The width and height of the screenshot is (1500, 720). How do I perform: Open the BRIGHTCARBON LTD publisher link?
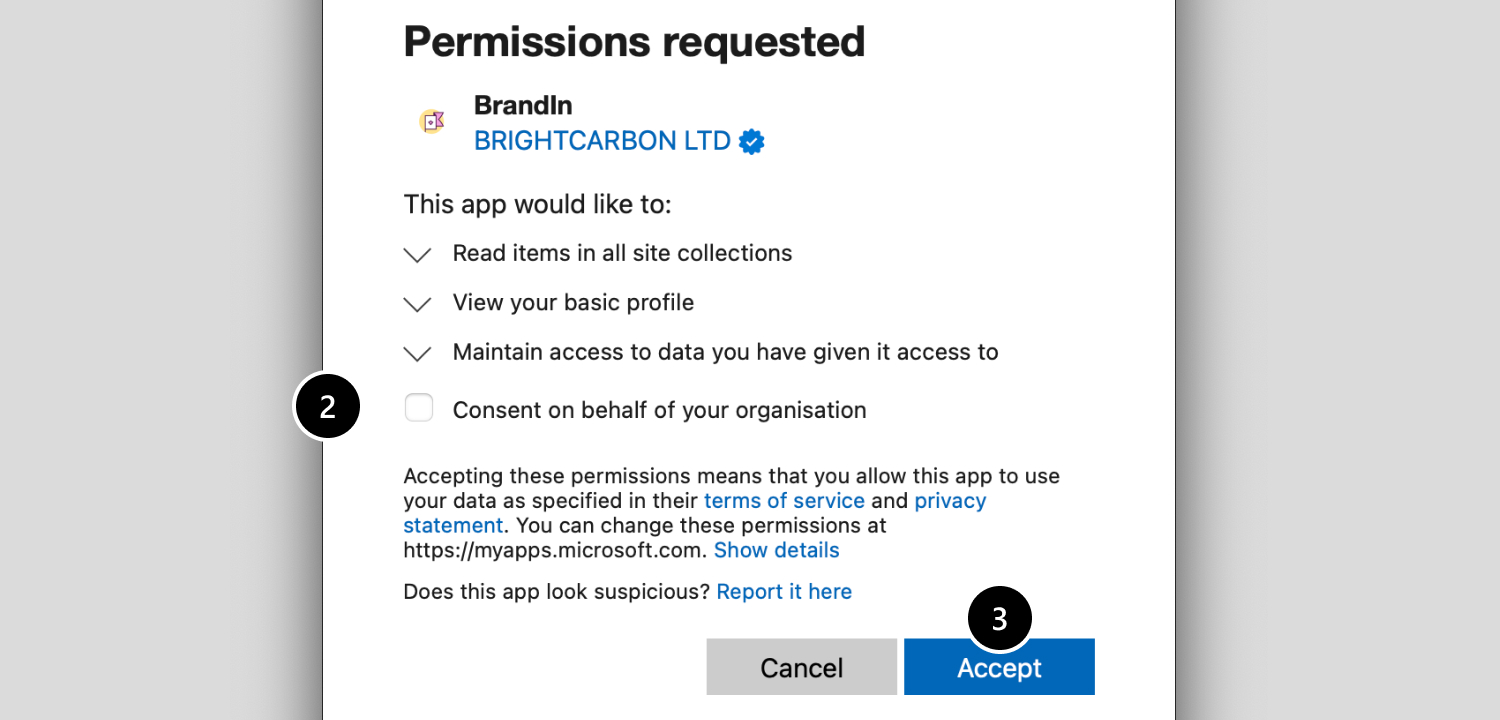point(602,141)
